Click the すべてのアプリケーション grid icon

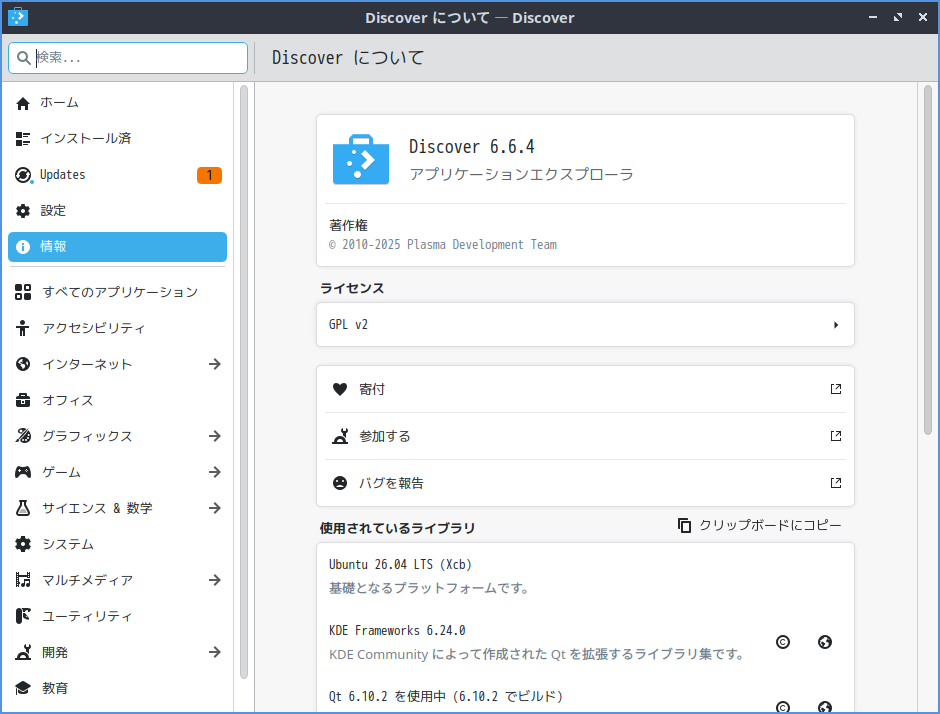tap(23, 292)
